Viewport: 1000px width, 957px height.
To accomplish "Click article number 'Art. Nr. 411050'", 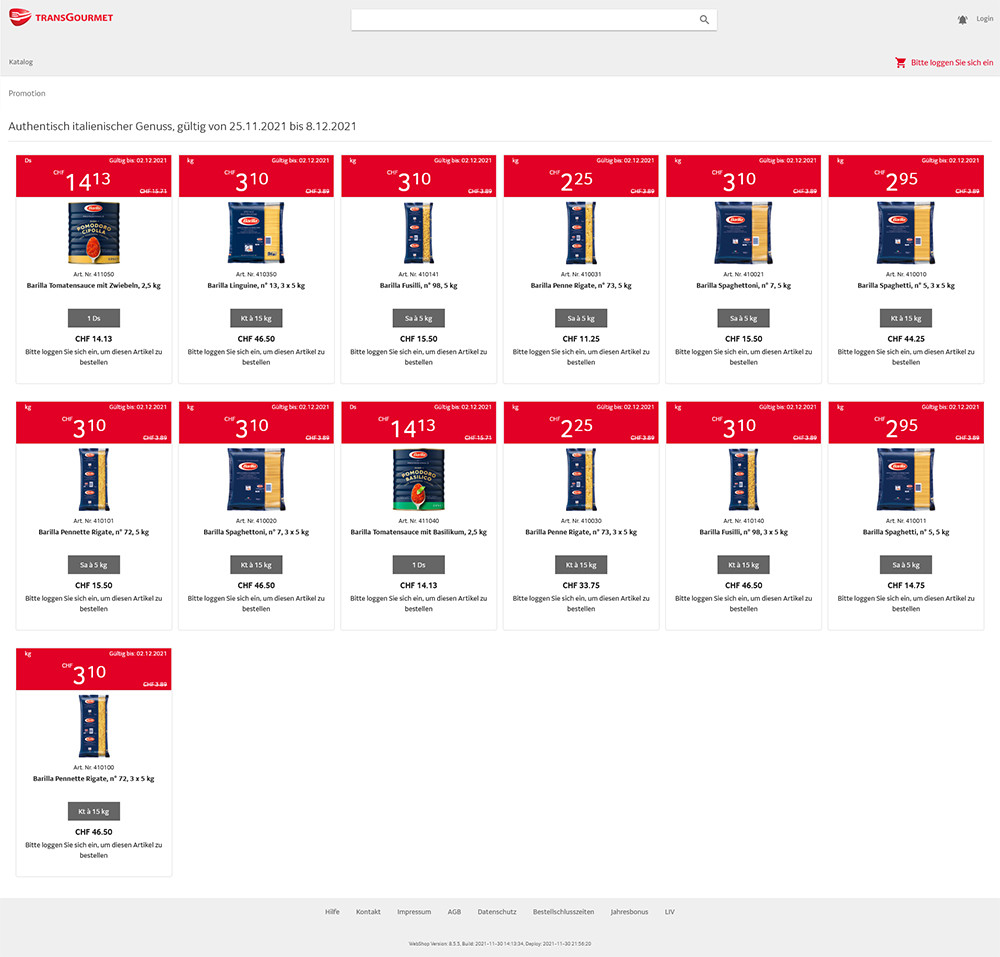I will coord(94,274).
